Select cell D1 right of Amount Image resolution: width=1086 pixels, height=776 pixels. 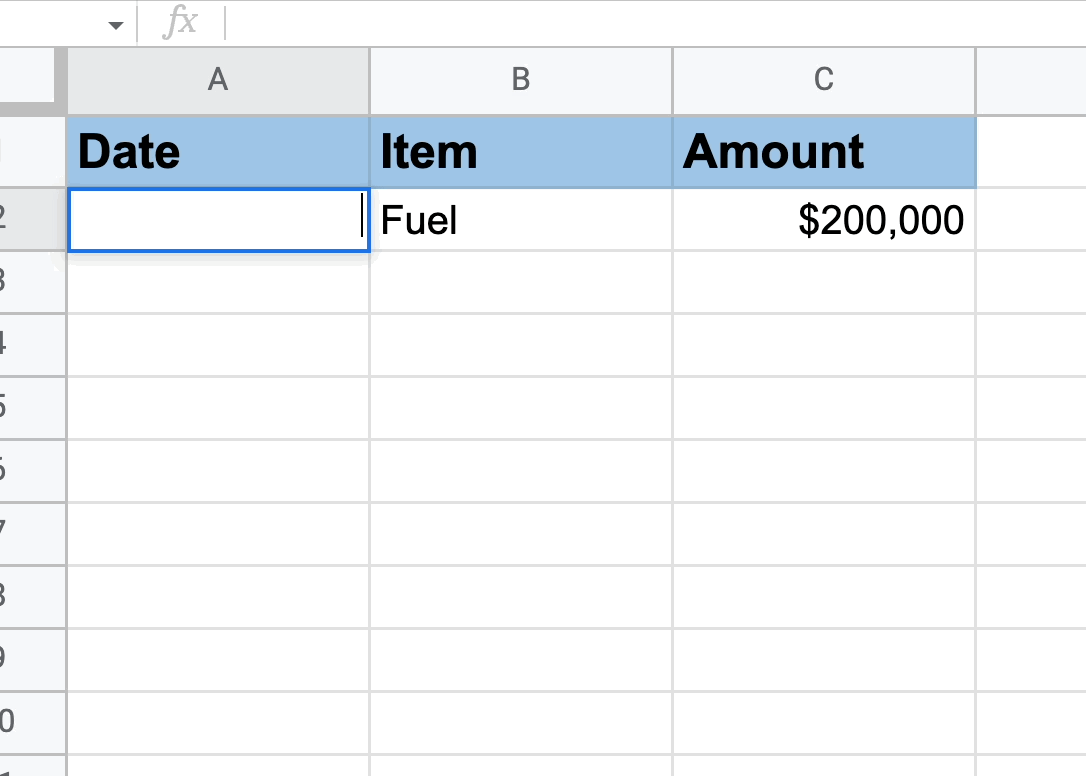click(x=1031, y=152)
